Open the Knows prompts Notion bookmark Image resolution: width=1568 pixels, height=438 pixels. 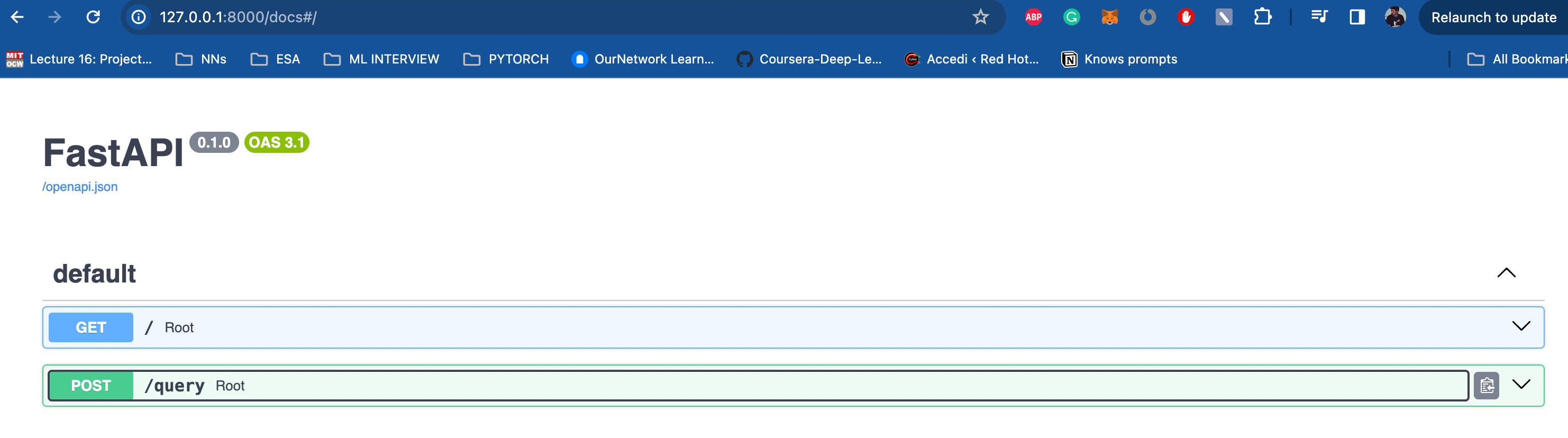click(x=1119, y=59)
